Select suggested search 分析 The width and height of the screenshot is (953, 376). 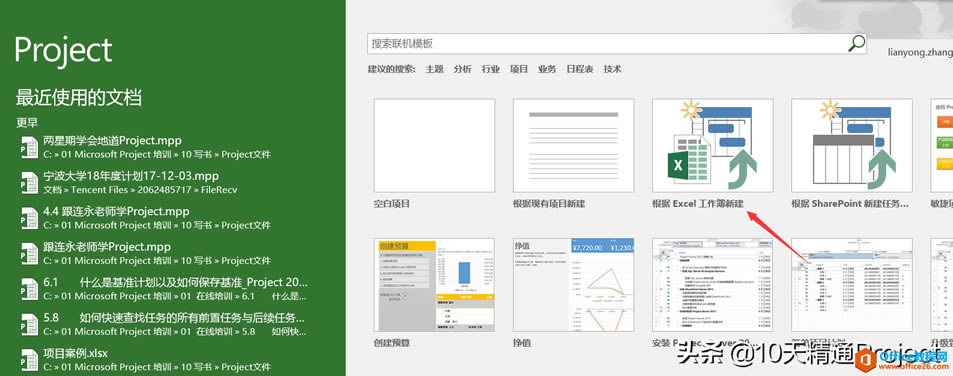tap(463, 69)
